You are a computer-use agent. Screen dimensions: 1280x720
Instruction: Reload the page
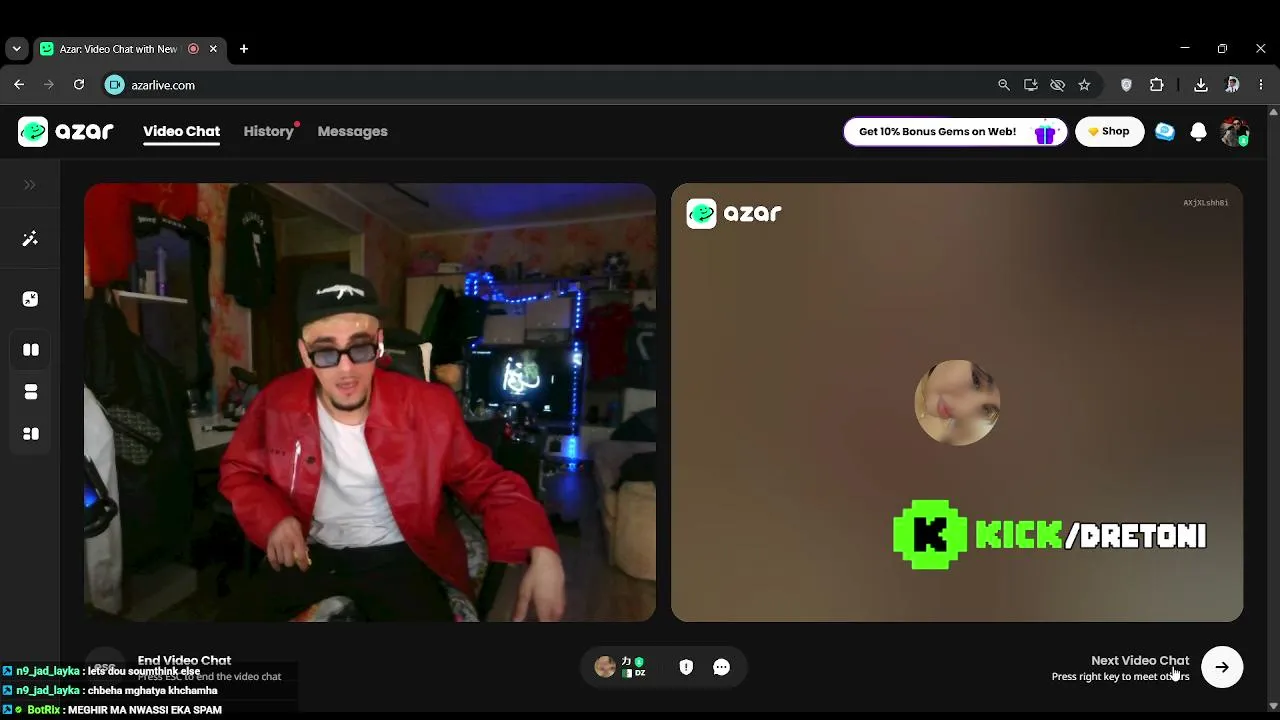click(x=79, y=85)
